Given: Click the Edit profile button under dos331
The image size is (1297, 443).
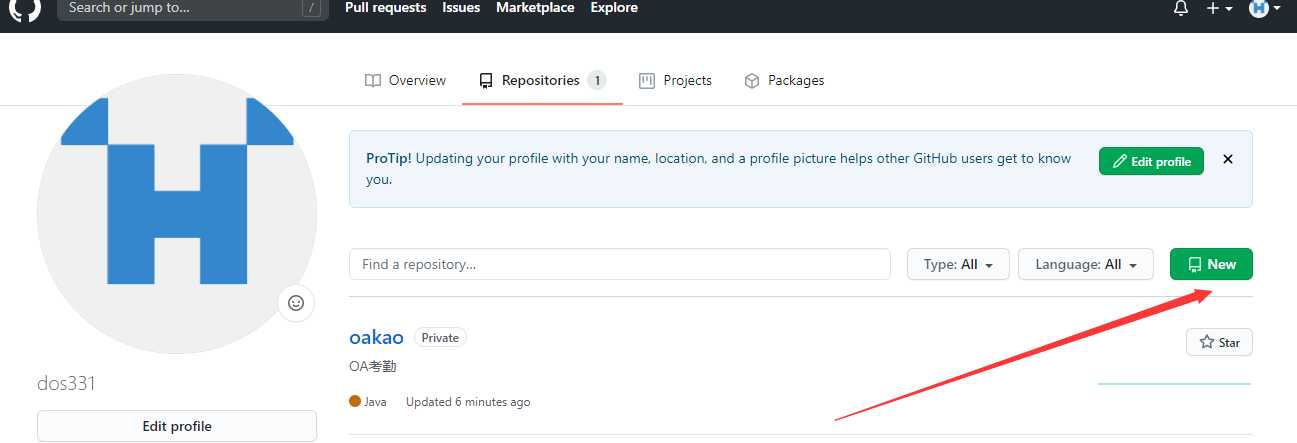Looking at the screenshot, I should [x=177, y=426].
